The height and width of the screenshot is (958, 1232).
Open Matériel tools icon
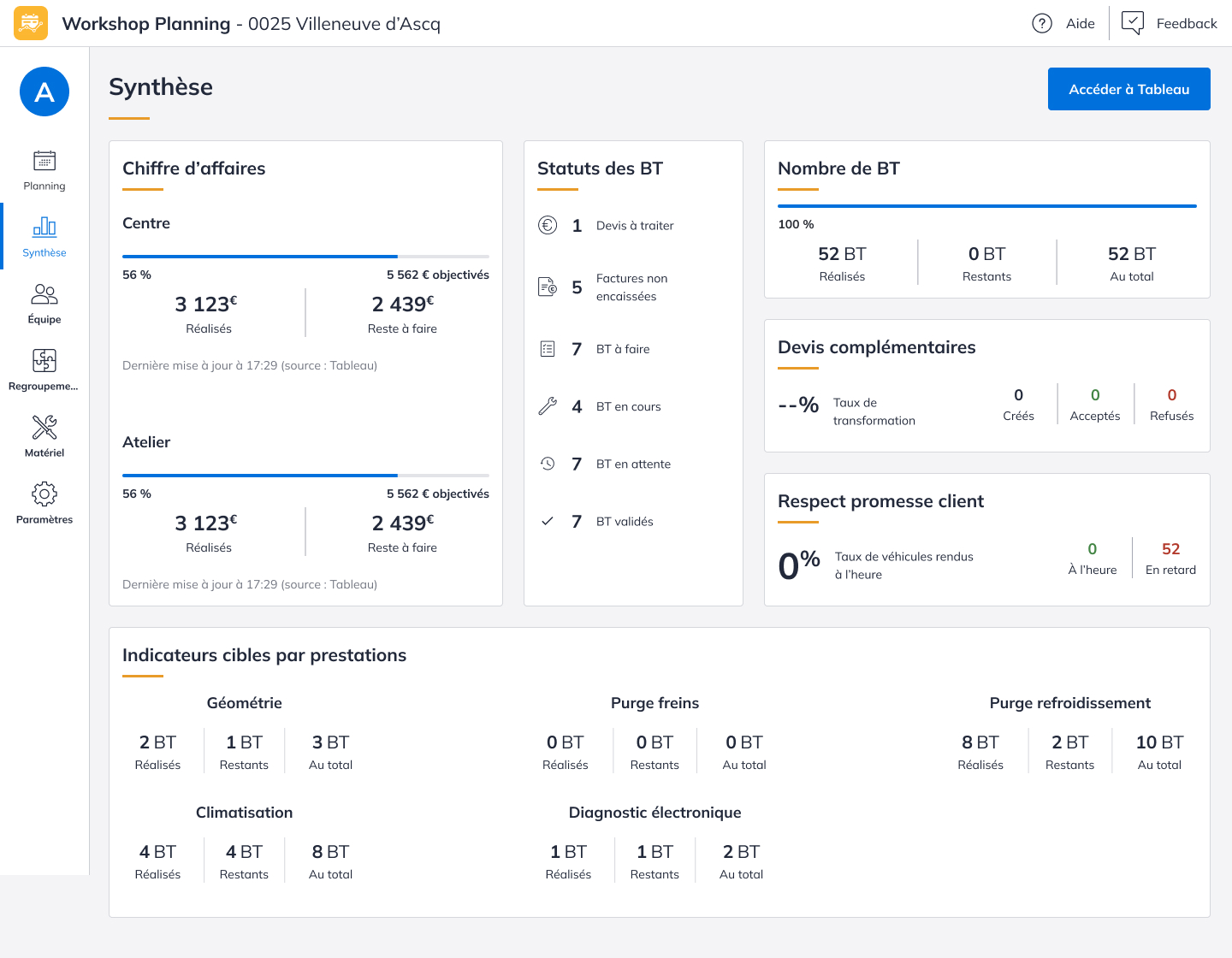44,428
